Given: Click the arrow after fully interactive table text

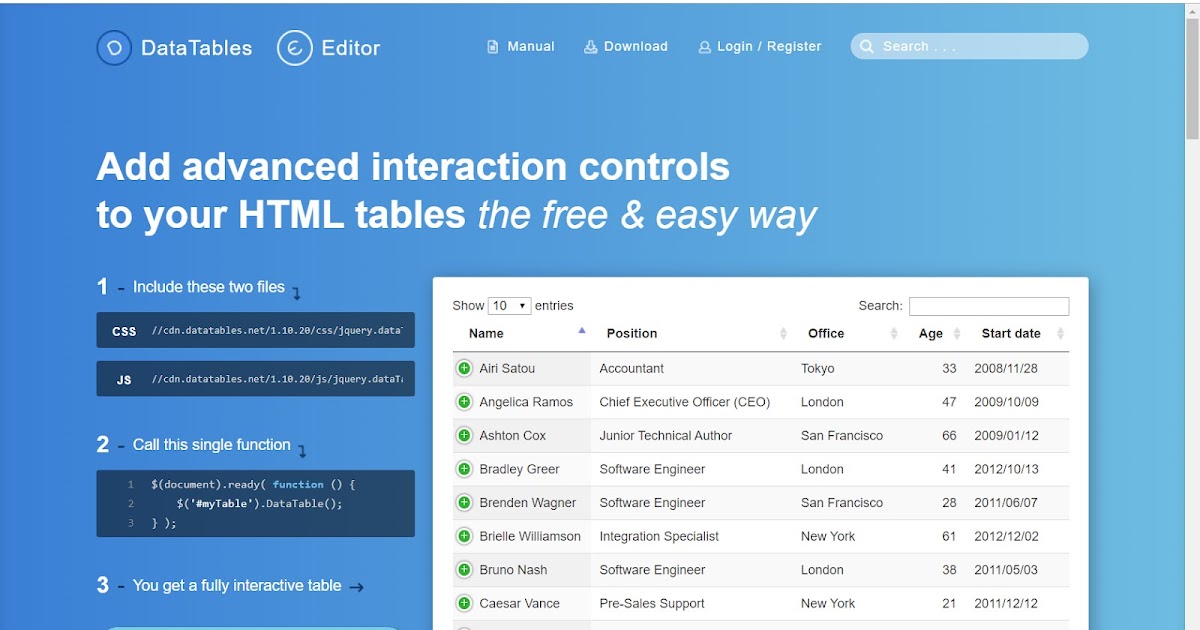Looking at the screenshot, I should (357, 587).
